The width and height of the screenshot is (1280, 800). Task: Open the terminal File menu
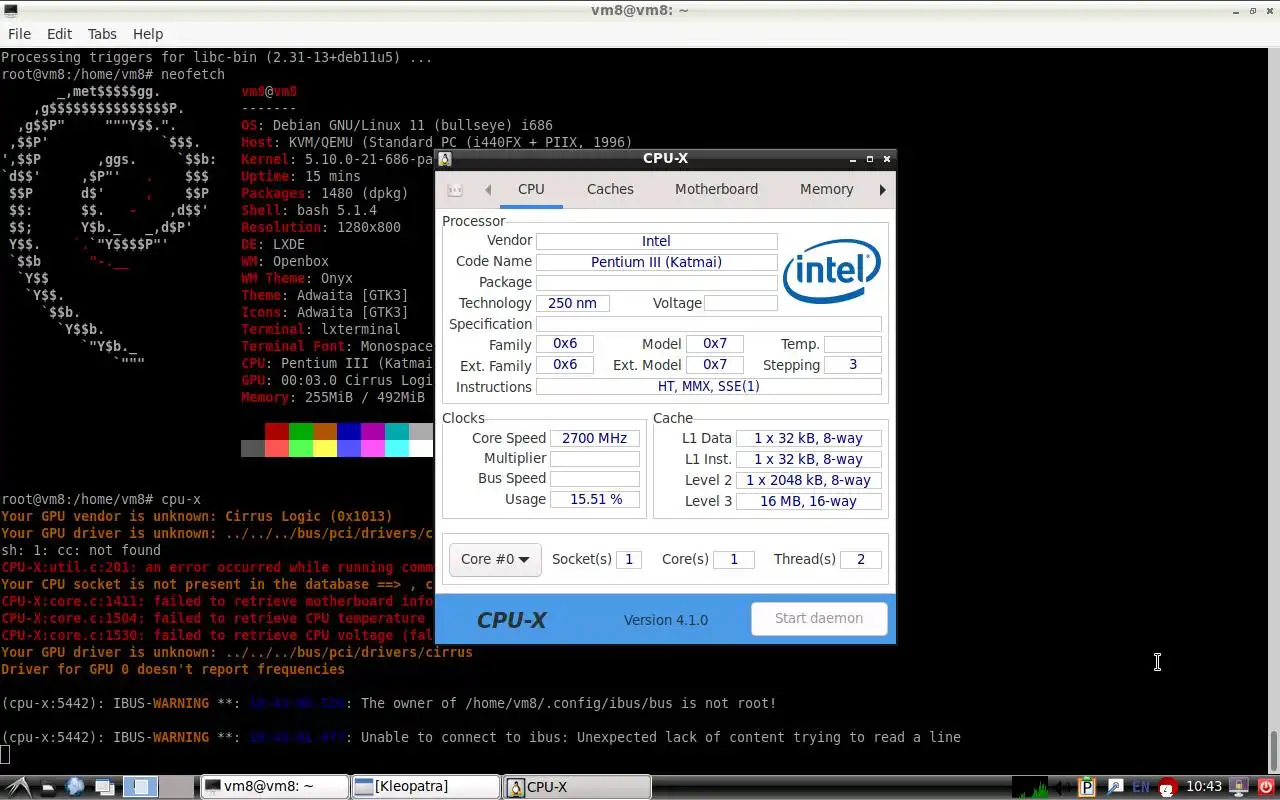click(19, 33)
